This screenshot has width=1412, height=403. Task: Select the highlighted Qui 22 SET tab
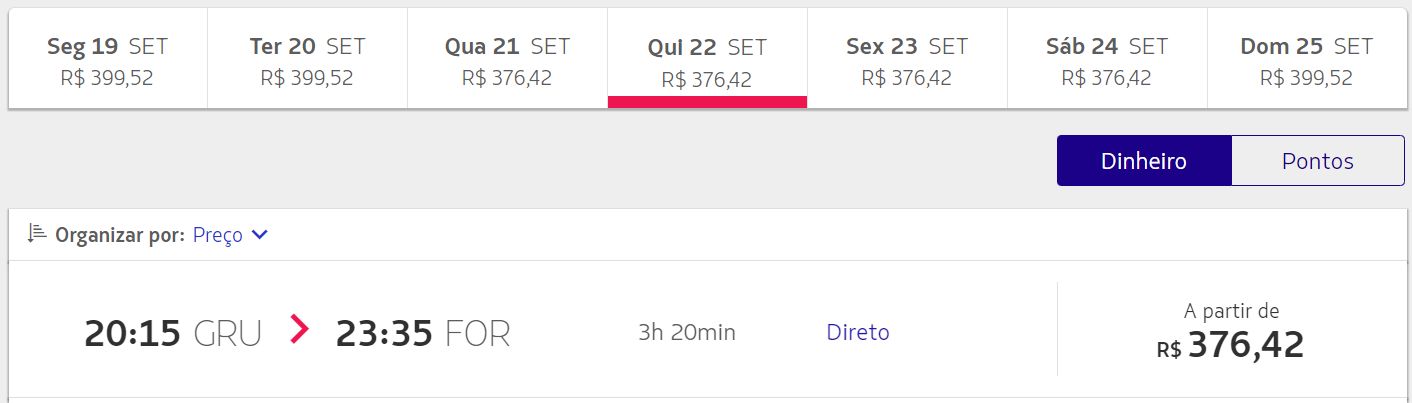click(707, 59)
